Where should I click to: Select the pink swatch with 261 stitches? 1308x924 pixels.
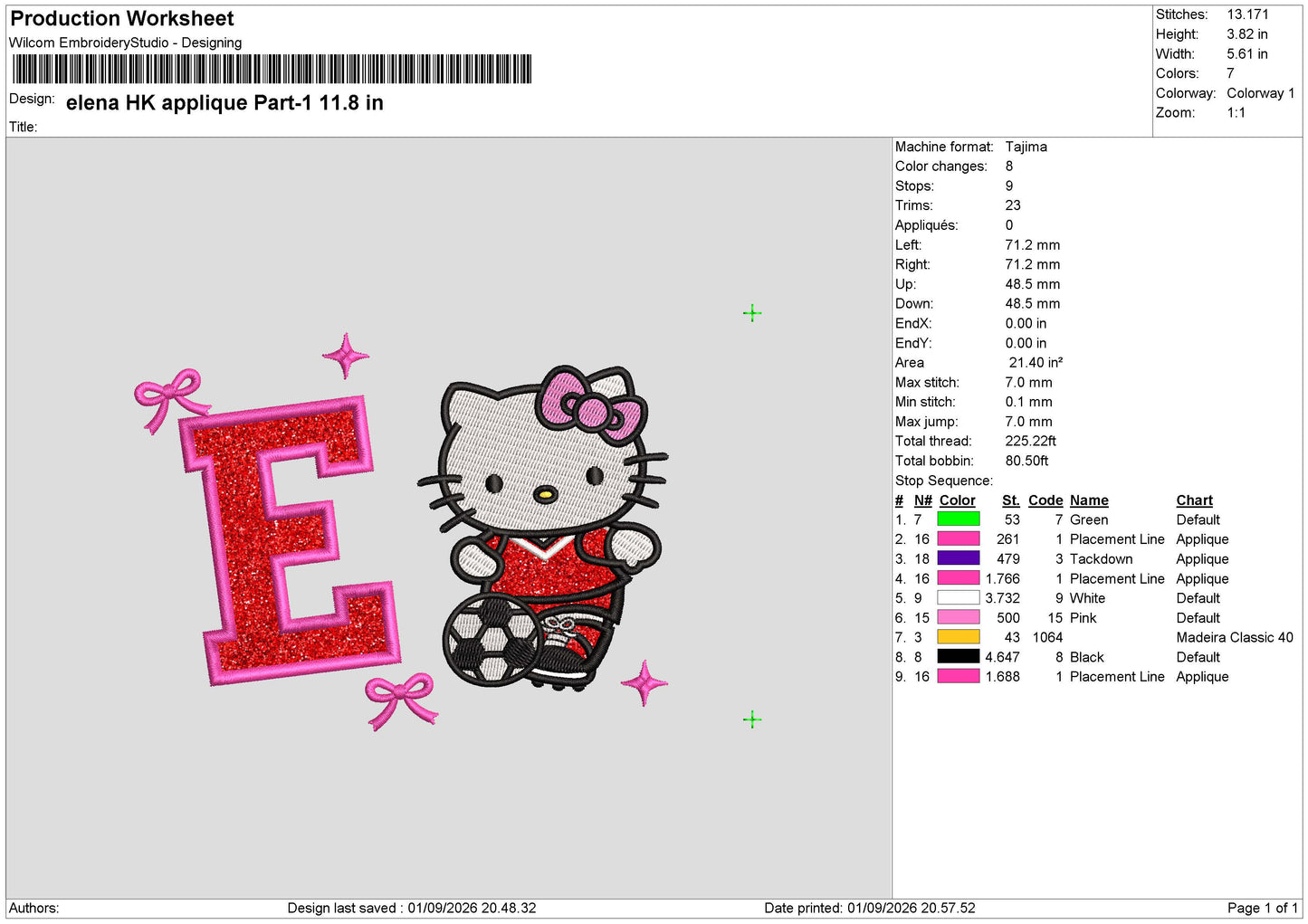tap(958, 539)
